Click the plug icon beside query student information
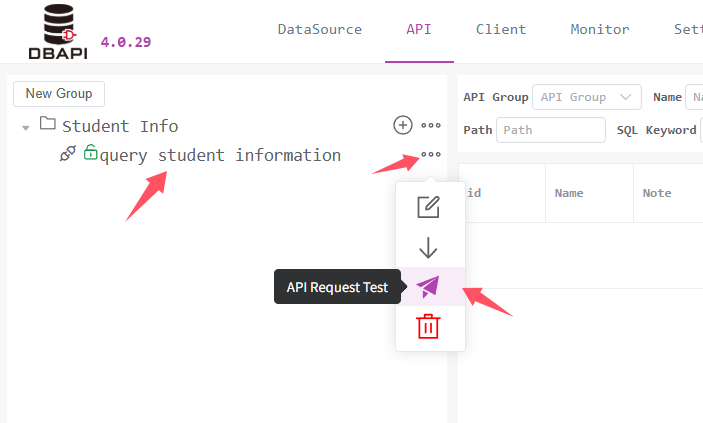The image size is (703, 423). (68, 153)
